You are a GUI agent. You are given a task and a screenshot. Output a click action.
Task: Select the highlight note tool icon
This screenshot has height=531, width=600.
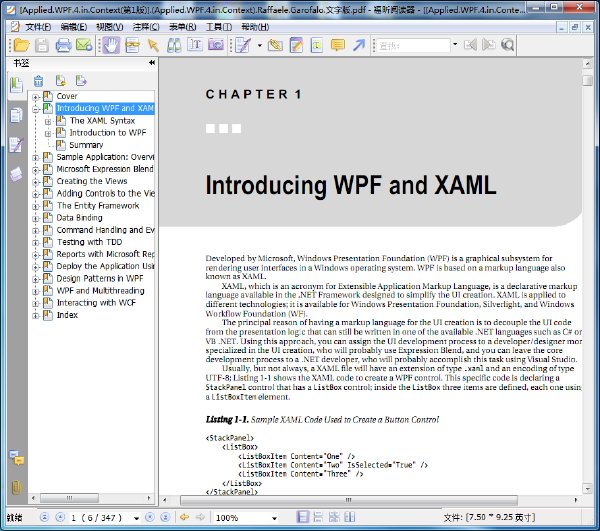(296, 45)
